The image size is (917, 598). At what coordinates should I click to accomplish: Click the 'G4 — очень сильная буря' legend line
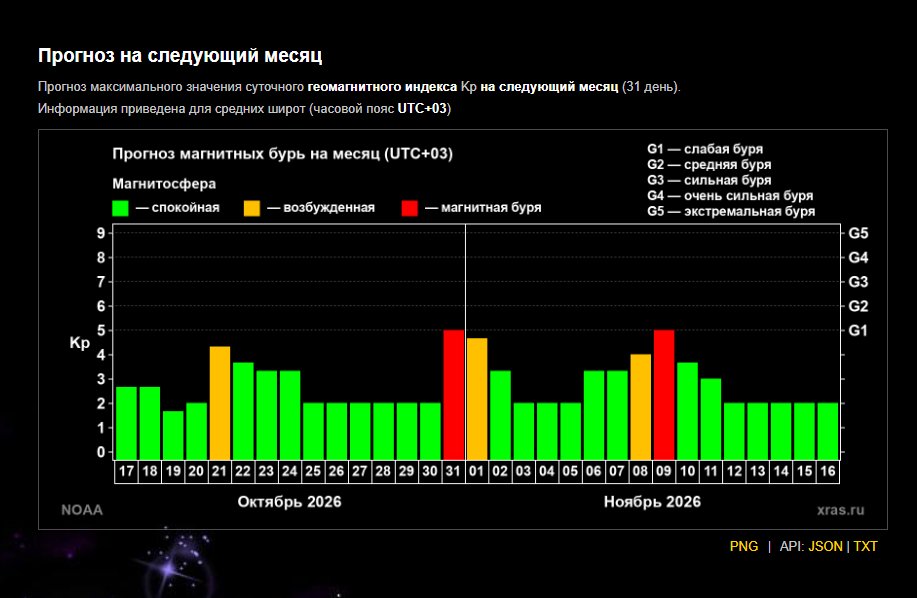point(730,196)
